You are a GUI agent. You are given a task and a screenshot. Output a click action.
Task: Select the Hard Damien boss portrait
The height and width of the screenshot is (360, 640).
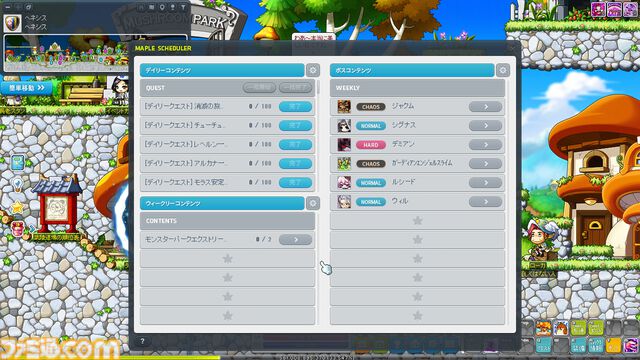pos(344,144)
